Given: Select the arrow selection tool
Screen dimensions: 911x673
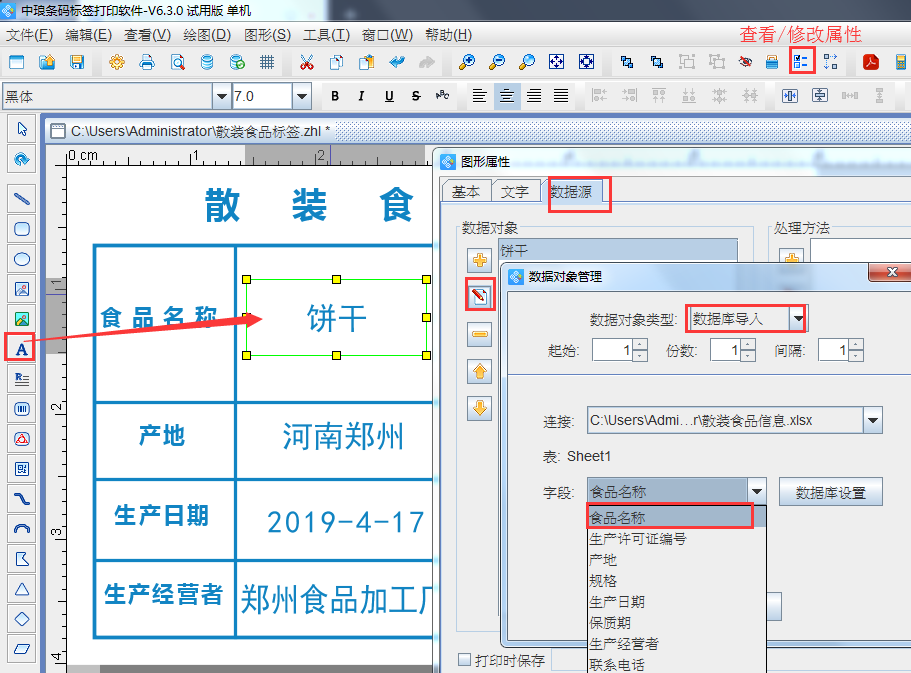Looking at the screenshot, I should coord(21,129).
